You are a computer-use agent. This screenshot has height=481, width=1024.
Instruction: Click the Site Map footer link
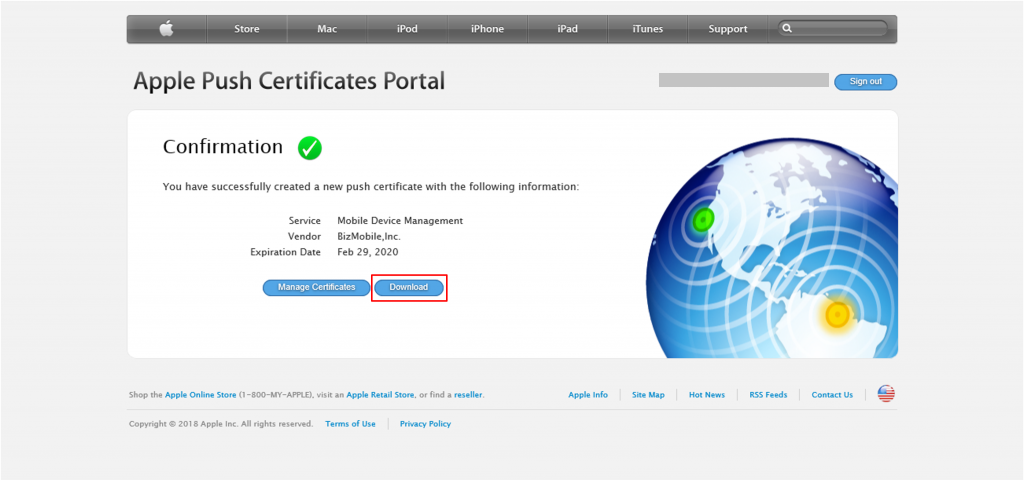648,395
